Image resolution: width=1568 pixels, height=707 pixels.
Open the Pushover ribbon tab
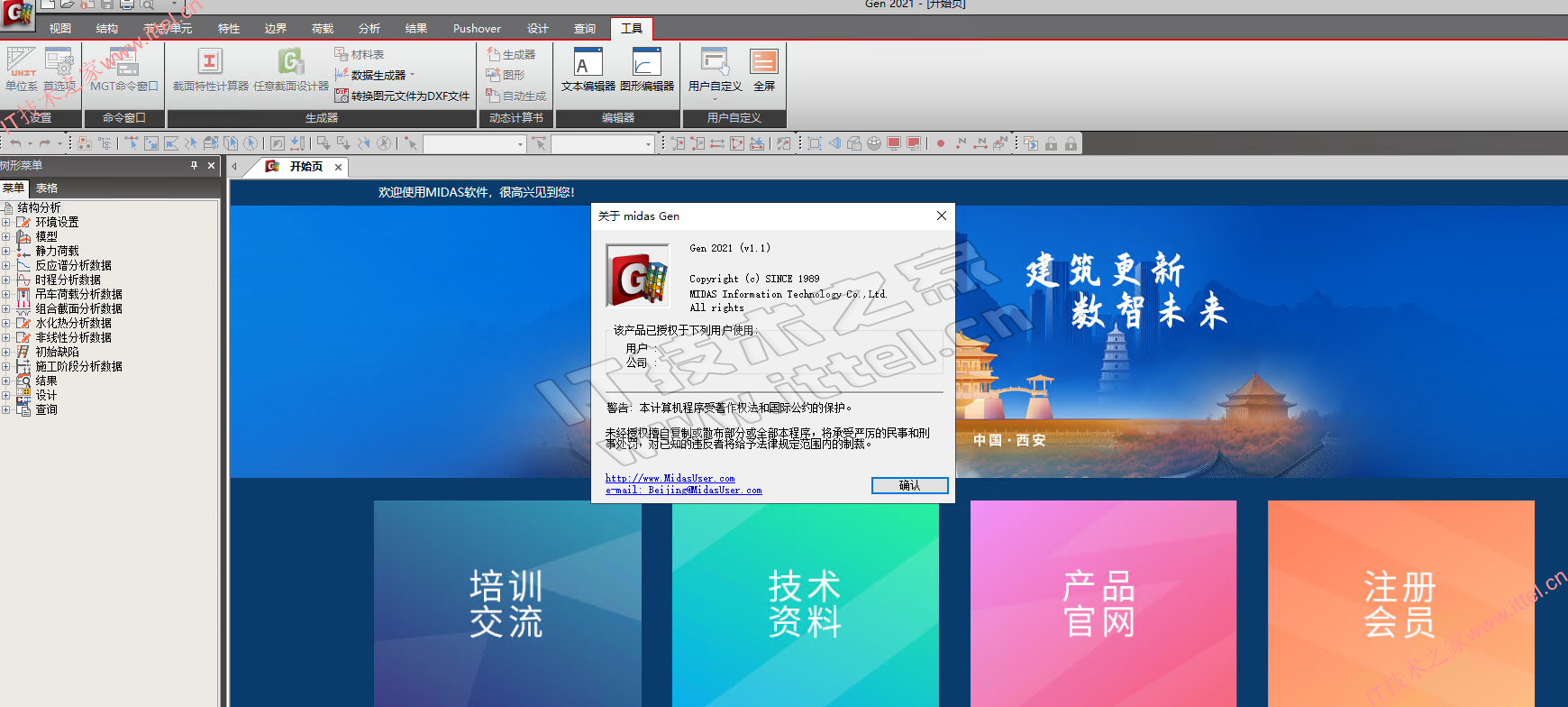477,29
